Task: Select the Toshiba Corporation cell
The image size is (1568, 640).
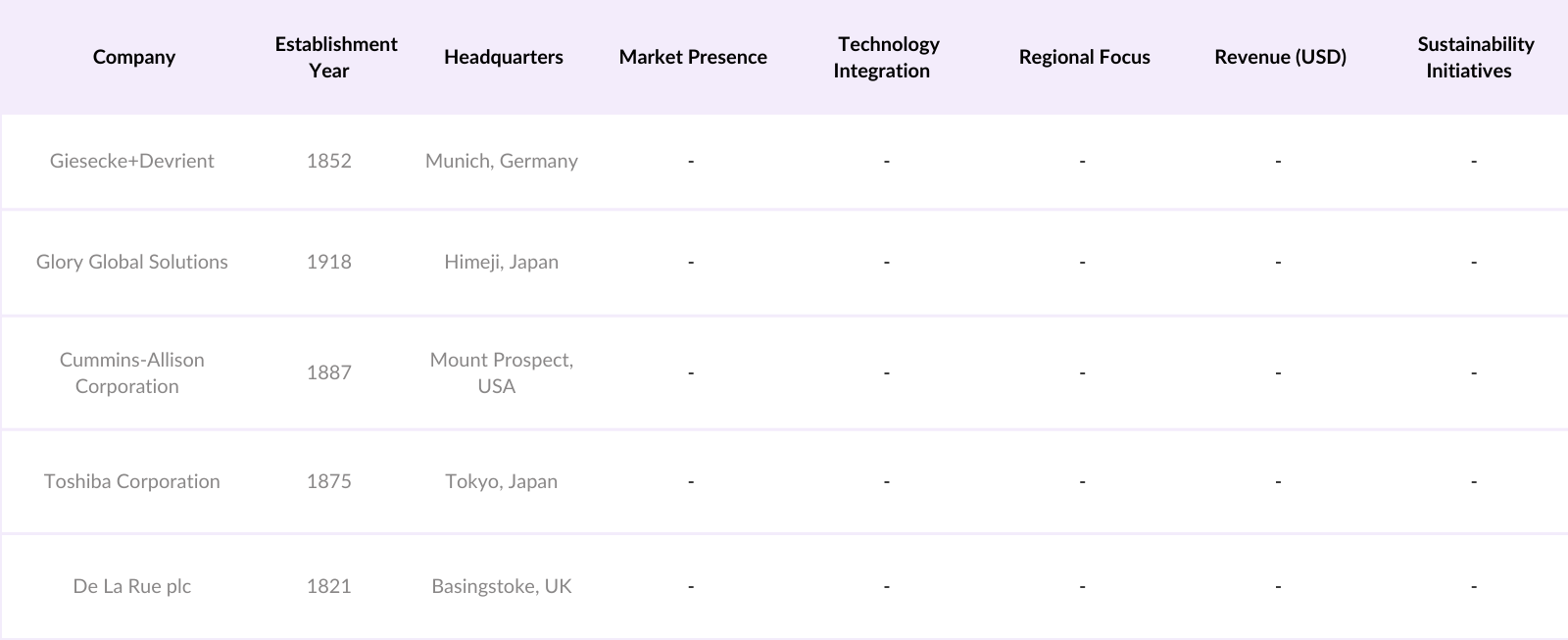Action: [132, 481]
